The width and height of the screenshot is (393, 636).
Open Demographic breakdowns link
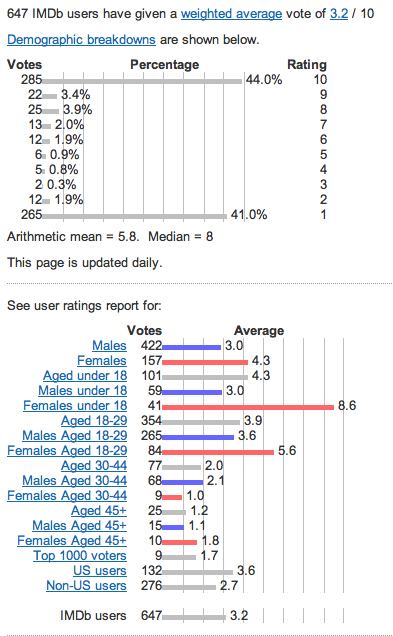tap(81, 40)
